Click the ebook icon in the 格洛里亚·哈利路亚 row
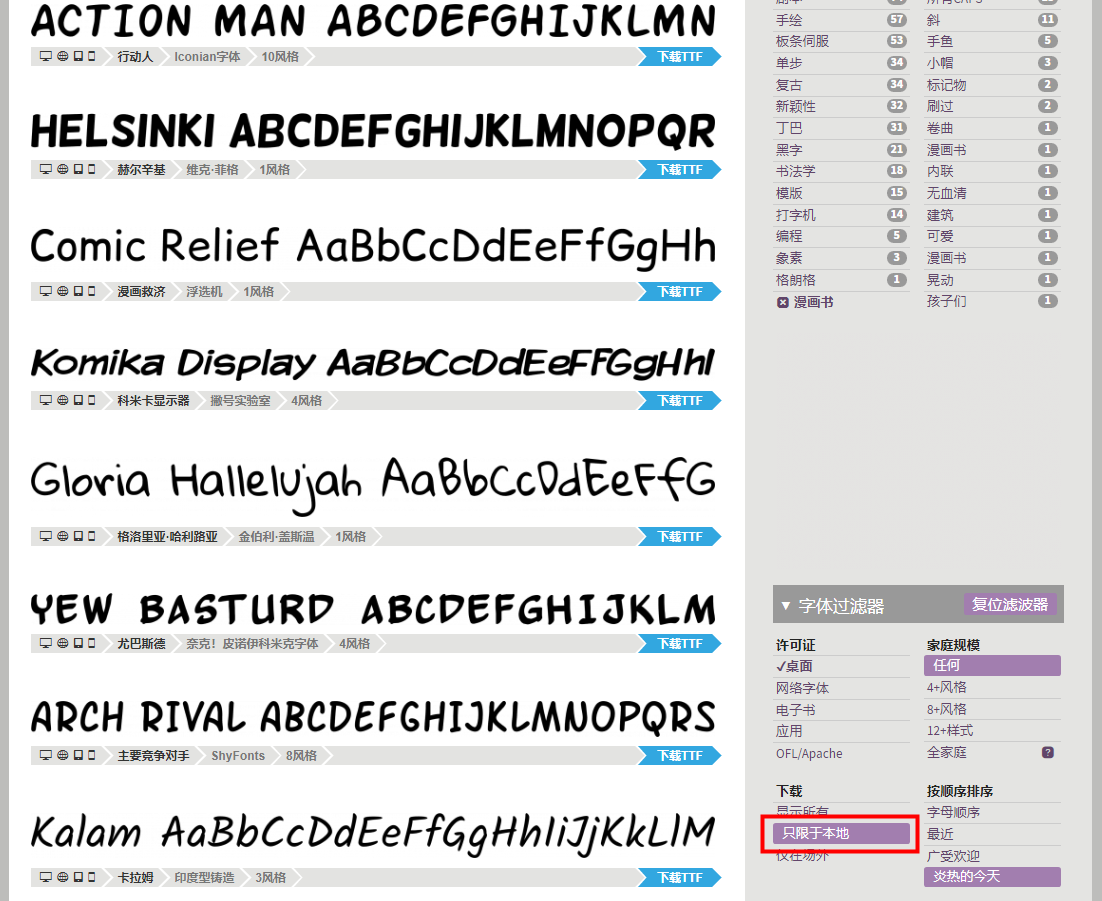This screenshot has height=901, width=1102. coord(79,536)
